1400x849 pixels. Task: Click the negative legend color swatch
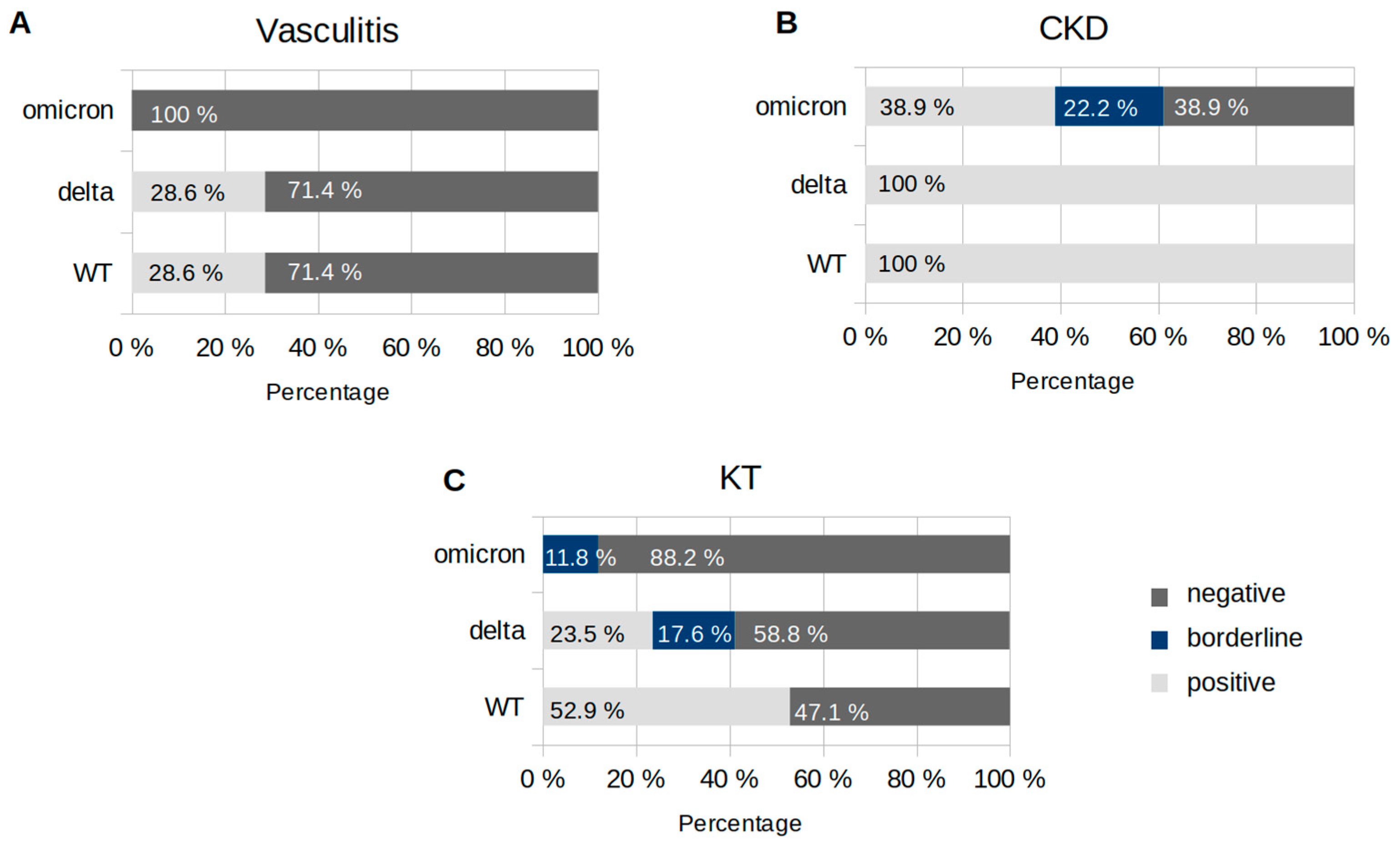coord(1159,597)
